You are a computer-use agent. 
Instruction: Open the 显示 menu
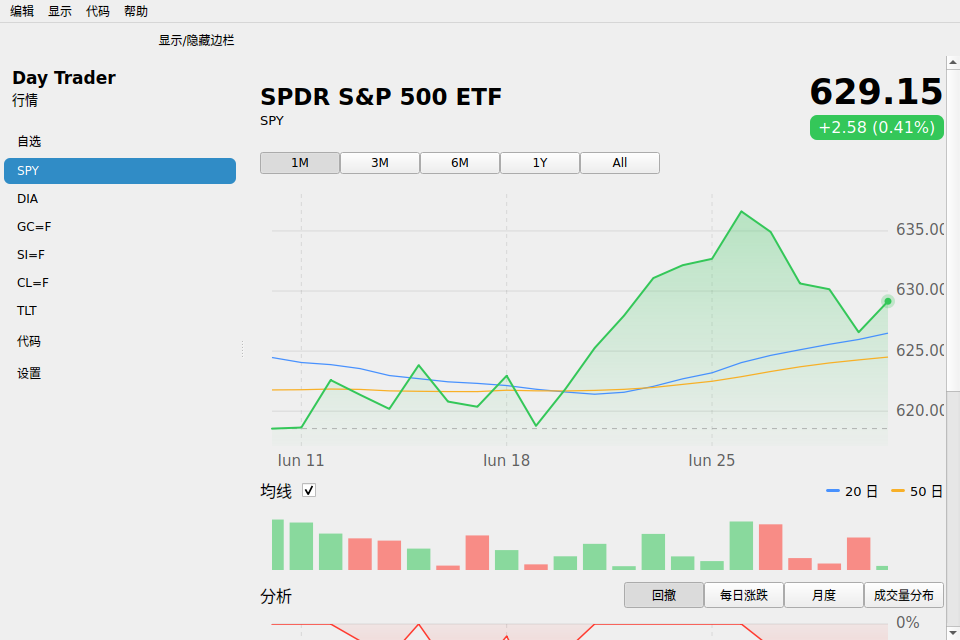(x=60, y=11)
